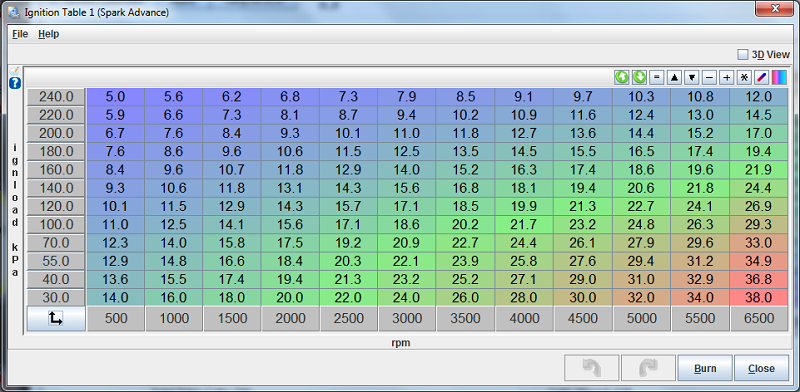Viewport: 800px width, 392px height.
Task: Click the plus (add) toolbar icon
Action: tap(727, 78)
